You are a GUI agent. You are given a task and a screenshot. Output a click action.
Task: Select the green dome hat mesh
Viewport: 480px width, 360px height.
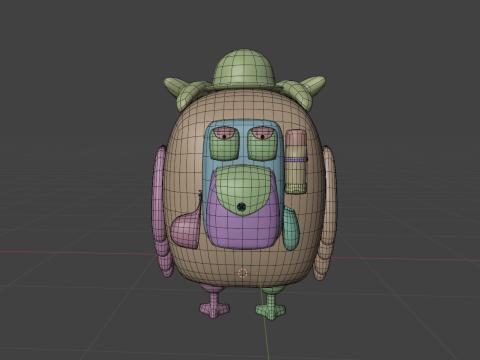coord(244,69)
